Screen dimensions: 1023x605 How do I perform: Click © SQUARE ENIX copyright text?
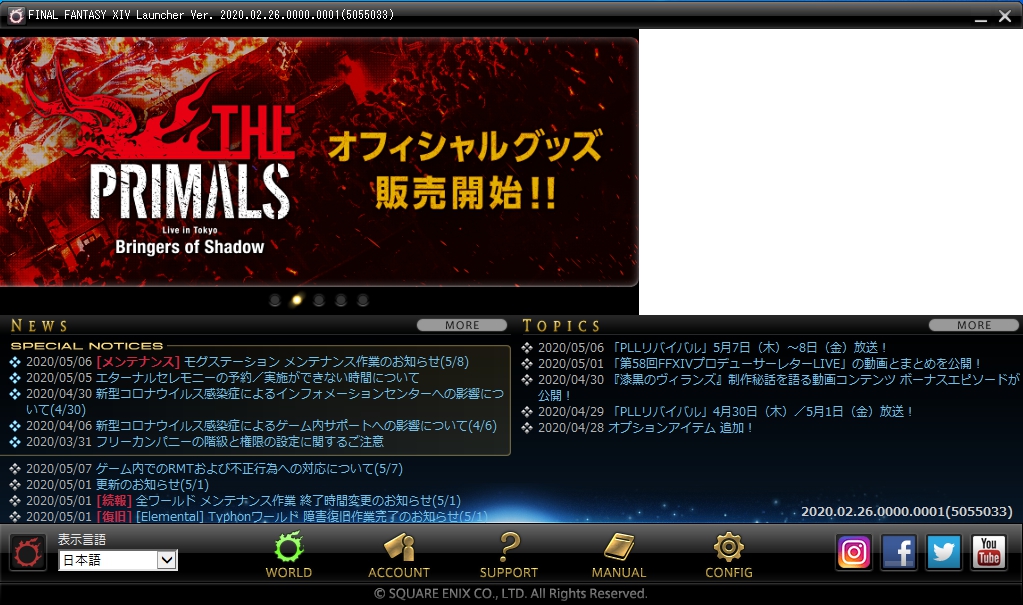511,593
